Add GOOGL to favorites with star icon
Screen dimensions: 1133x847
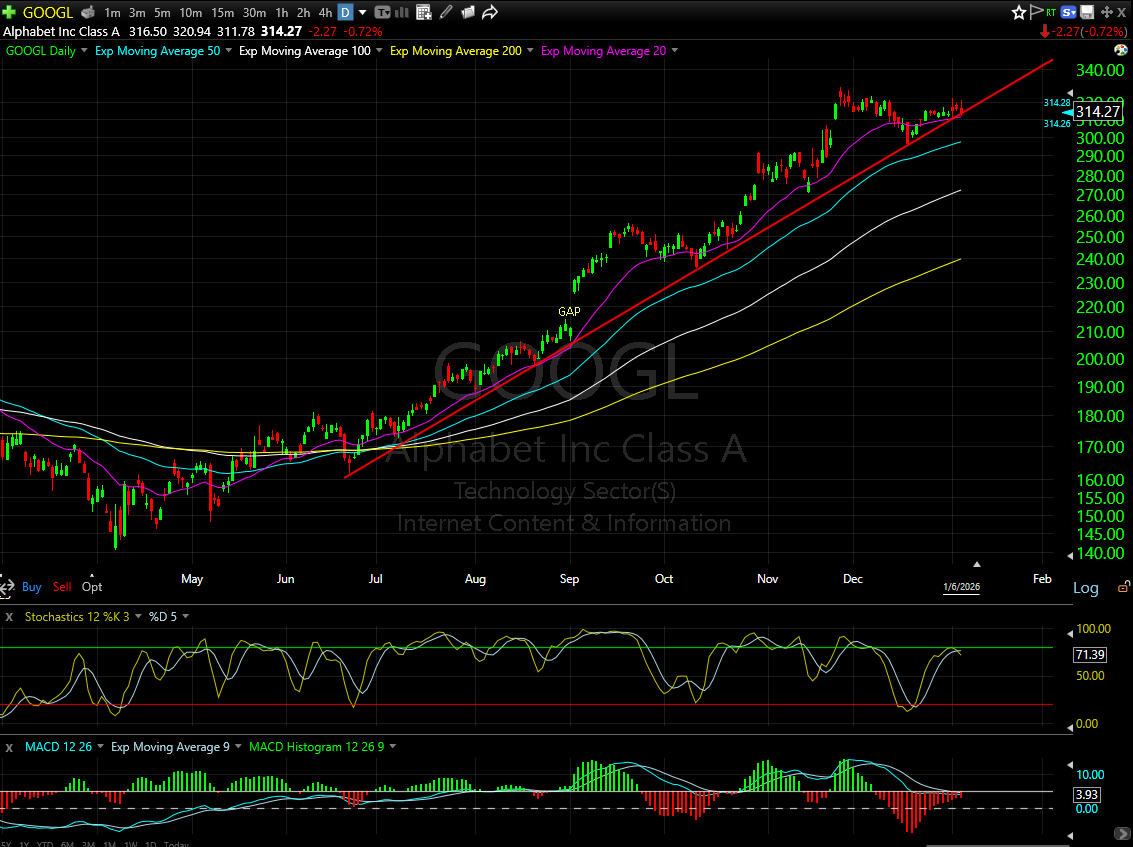point(1018,12)
